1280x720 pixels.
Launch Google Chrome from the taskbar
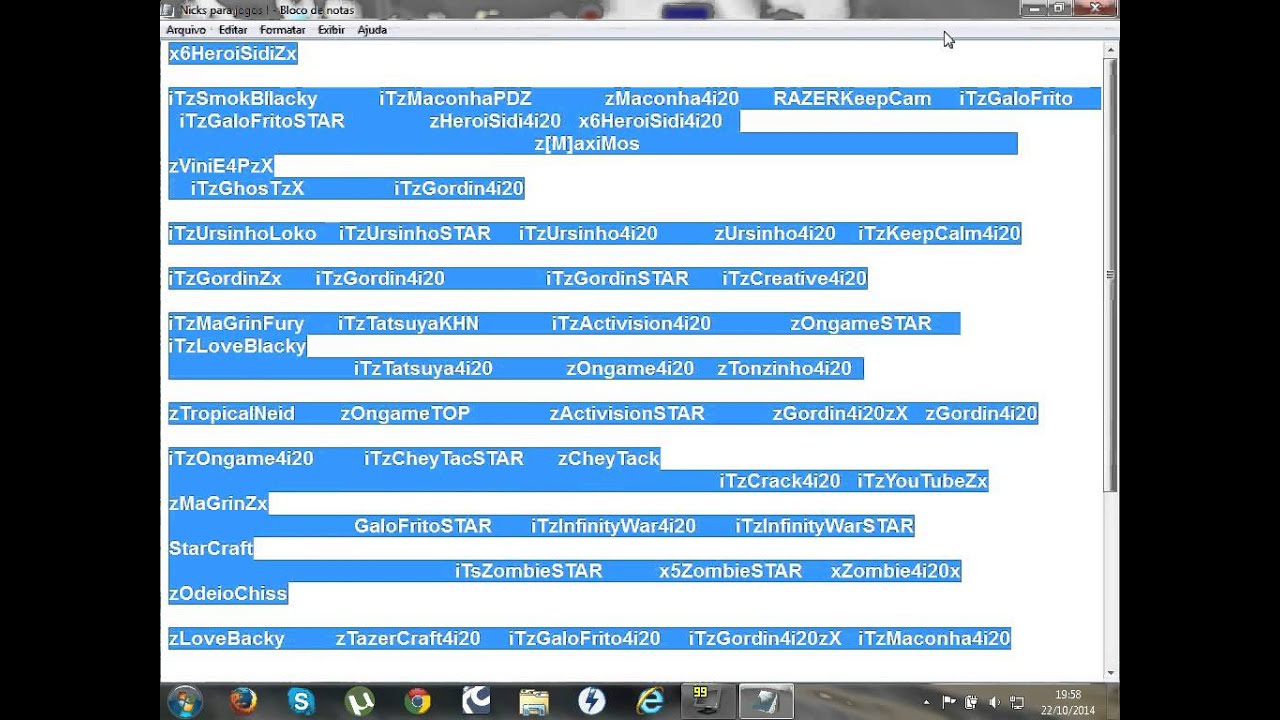coord(417,701)
